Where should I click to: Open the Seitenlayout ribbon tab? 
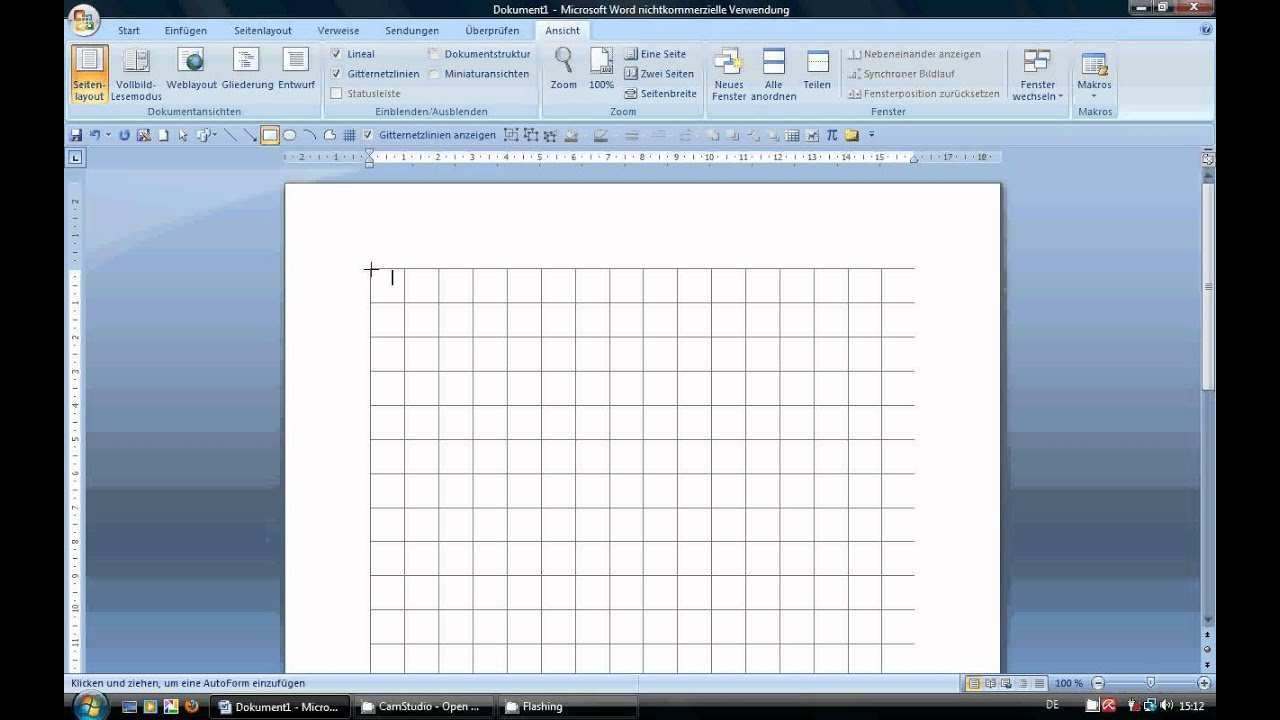[x=263, y=31]
